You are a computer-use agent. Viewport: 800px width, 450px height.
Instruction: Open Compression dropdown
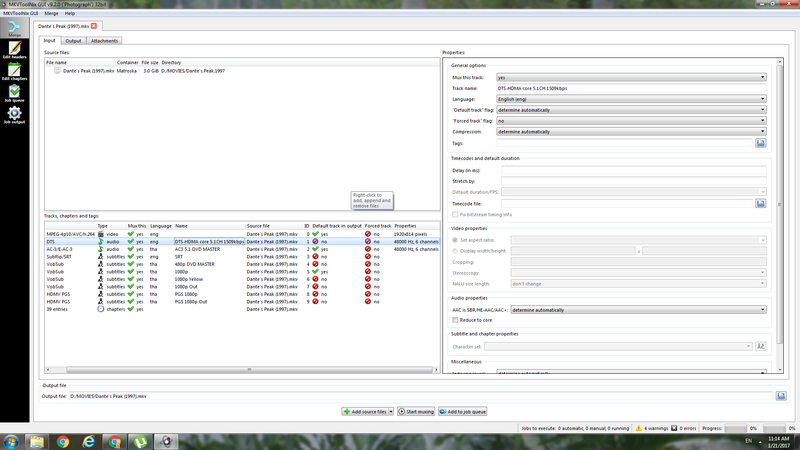[631, 132]
